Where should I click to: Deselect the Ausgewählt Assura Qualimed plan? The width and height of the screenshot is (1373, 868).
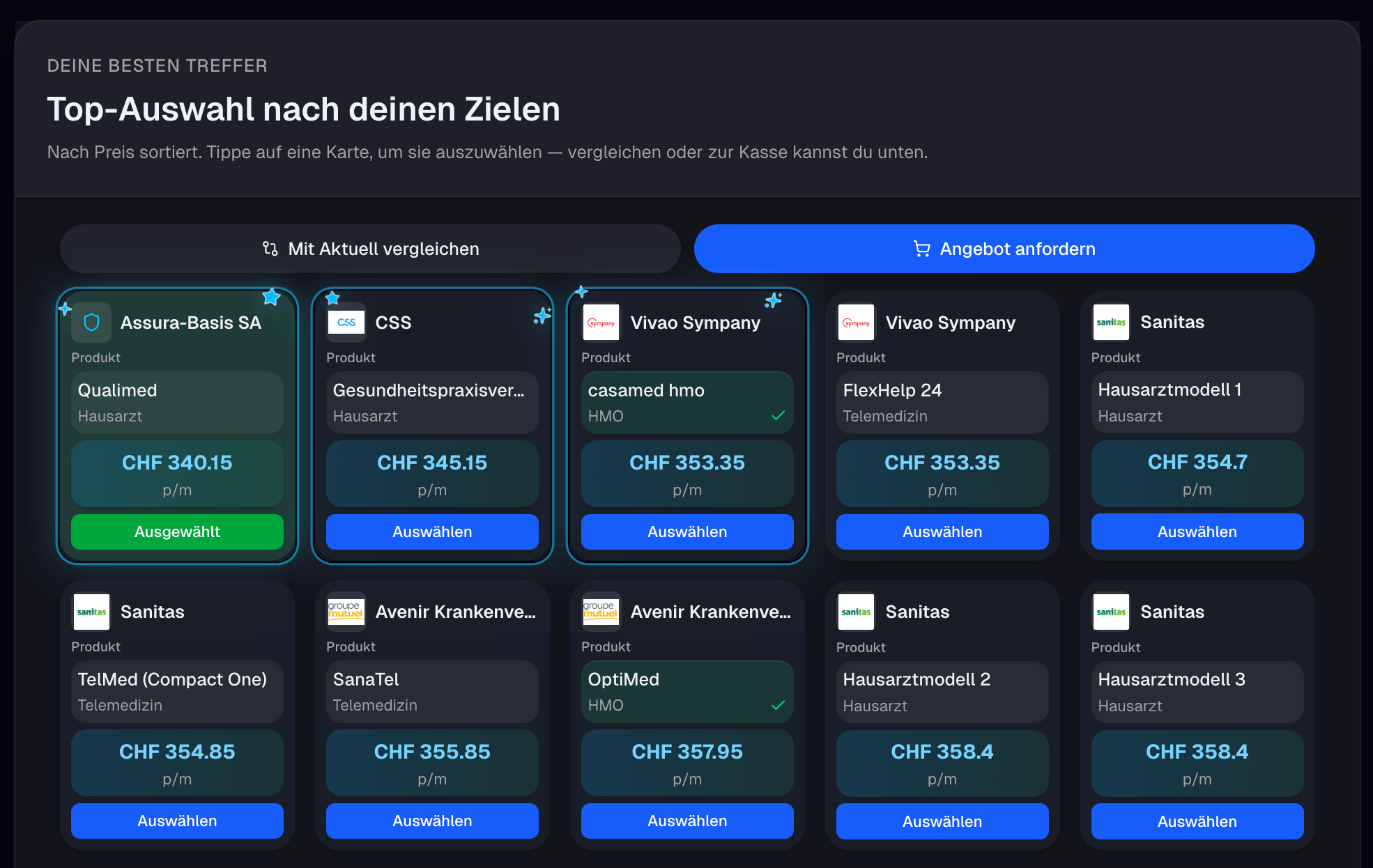pos(177,532)
